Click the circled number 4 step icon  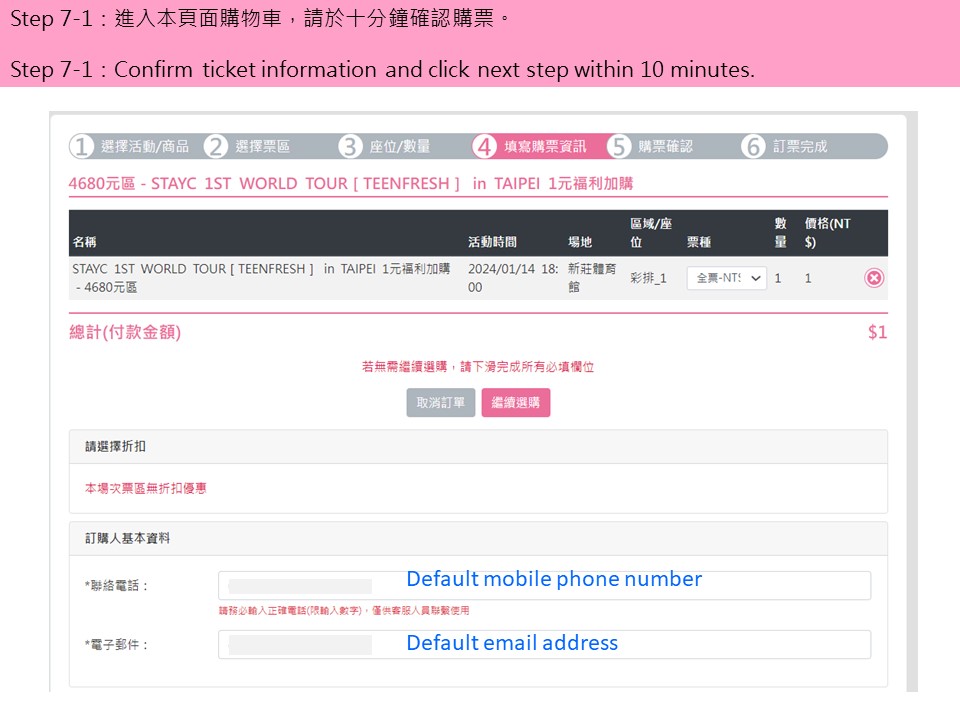(x=484, y=146)
